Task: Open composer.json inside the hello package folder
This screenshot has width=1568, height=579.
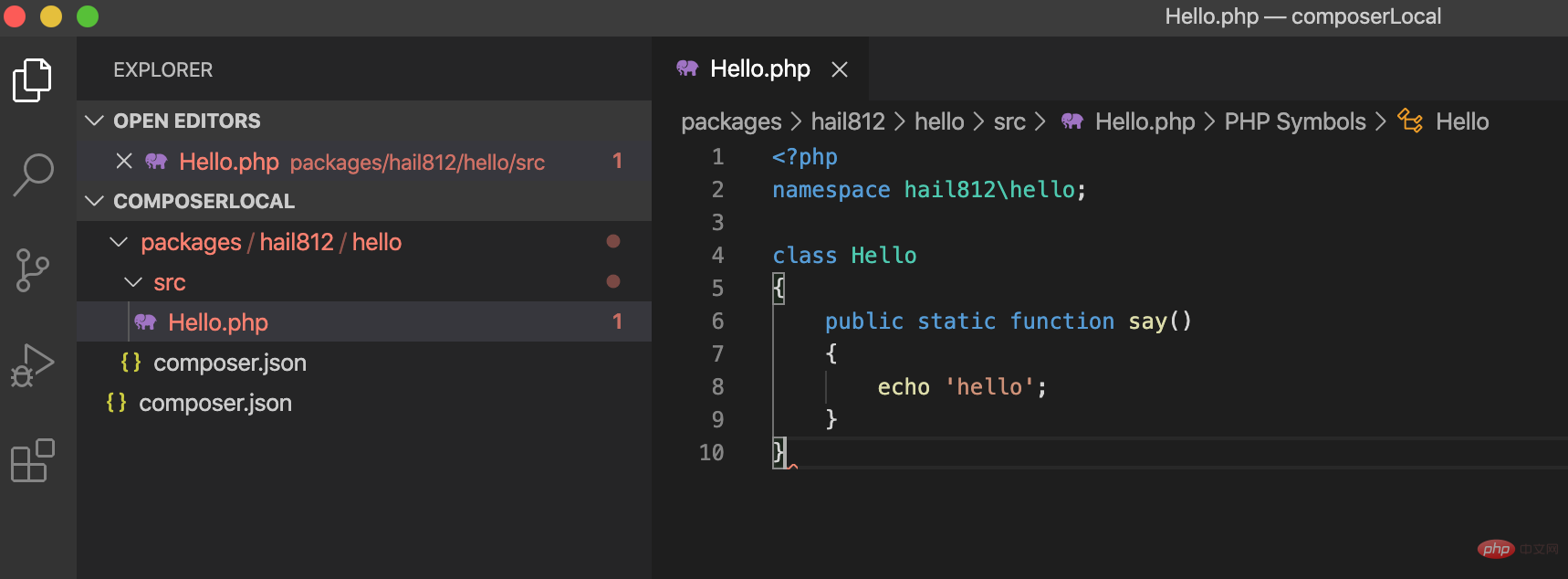Action: click(229, 363)
